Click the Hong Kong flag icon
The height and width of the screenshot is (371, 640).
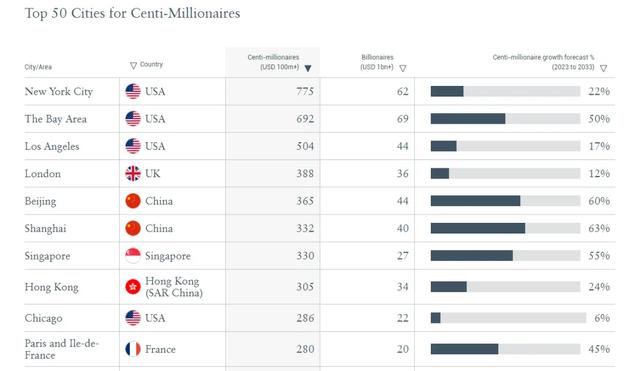coord(133,287)
